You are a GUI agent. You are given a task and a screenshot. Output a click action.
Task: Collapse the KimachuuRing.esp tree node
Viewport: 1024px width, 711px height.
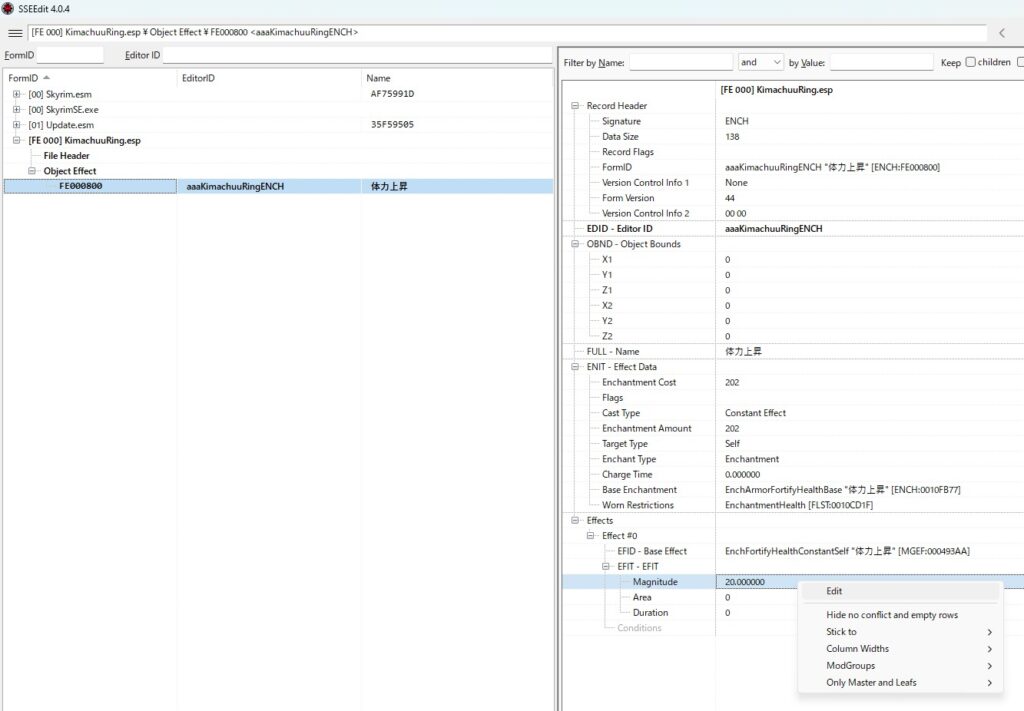tap(17, 140)
